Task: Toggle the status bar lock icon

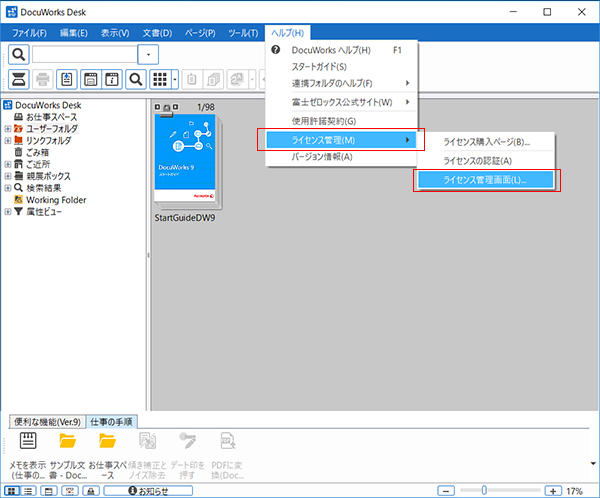Action: coord(91,491)
